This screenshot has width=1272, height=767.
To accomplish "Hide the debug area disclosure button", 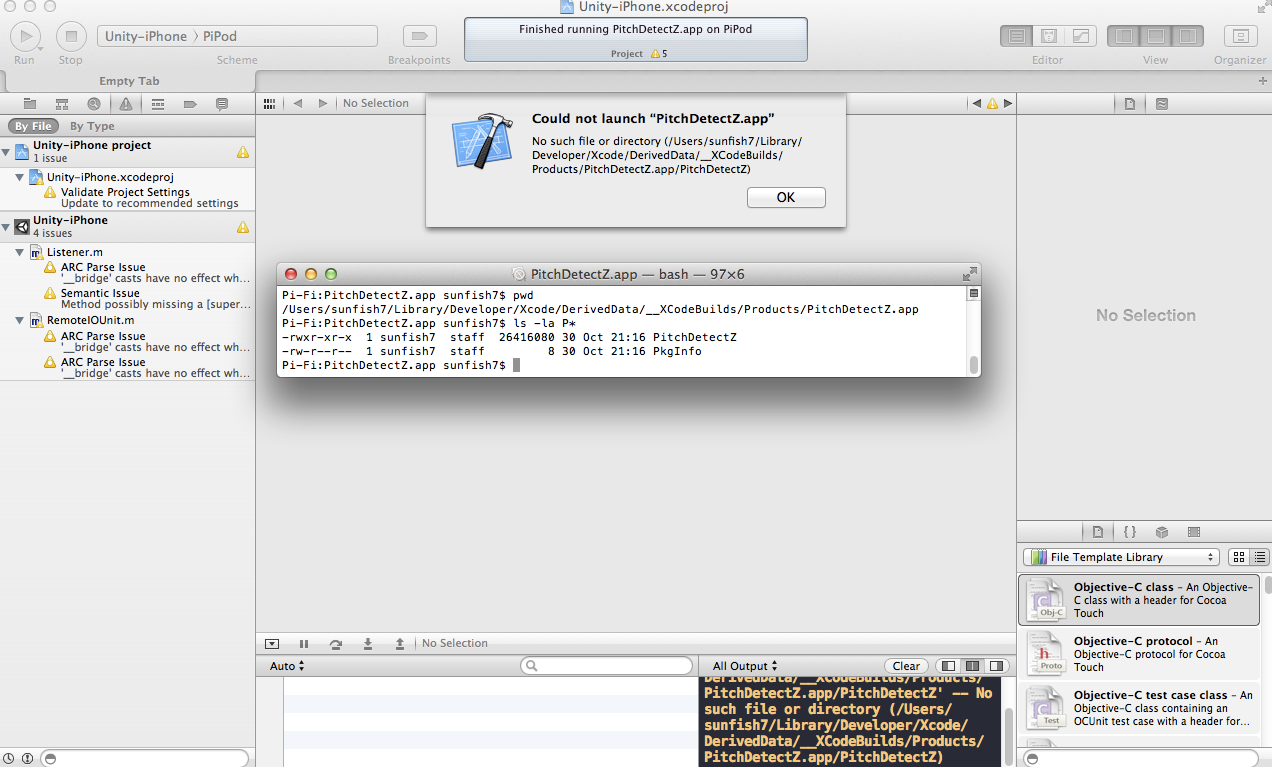I will click(272, 643).
